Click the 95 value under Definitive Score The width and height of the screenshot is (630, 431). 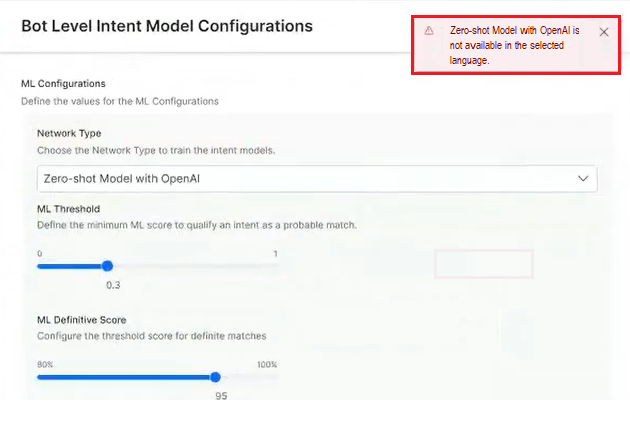click(222, 396)
